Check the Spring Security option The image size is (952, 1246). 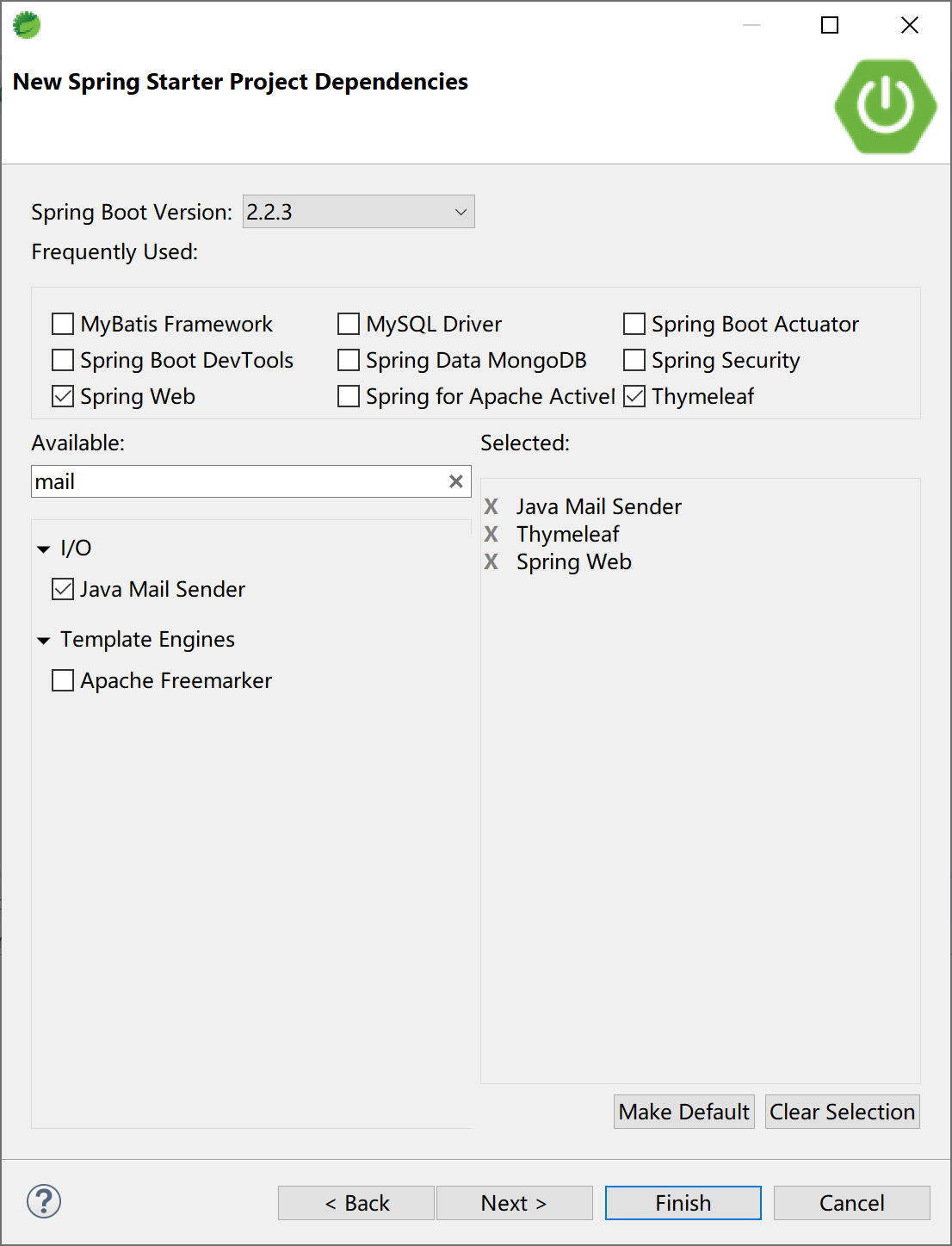[634, 360]
